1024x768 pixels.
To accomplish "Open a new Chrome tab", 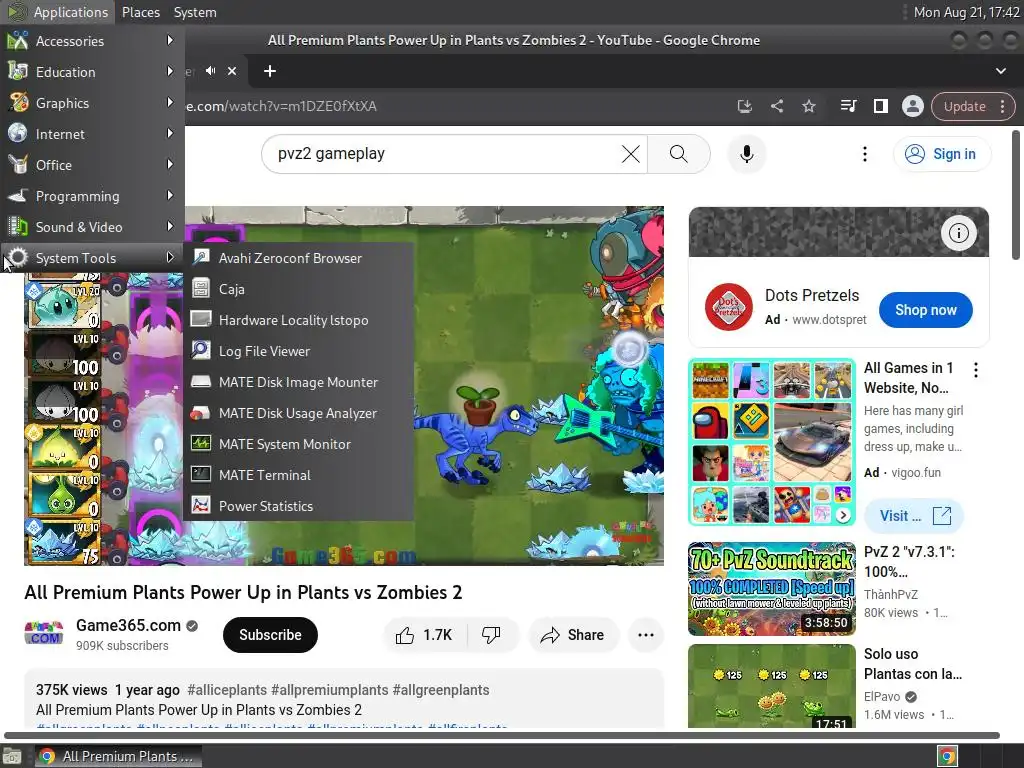I will point(270,71).
